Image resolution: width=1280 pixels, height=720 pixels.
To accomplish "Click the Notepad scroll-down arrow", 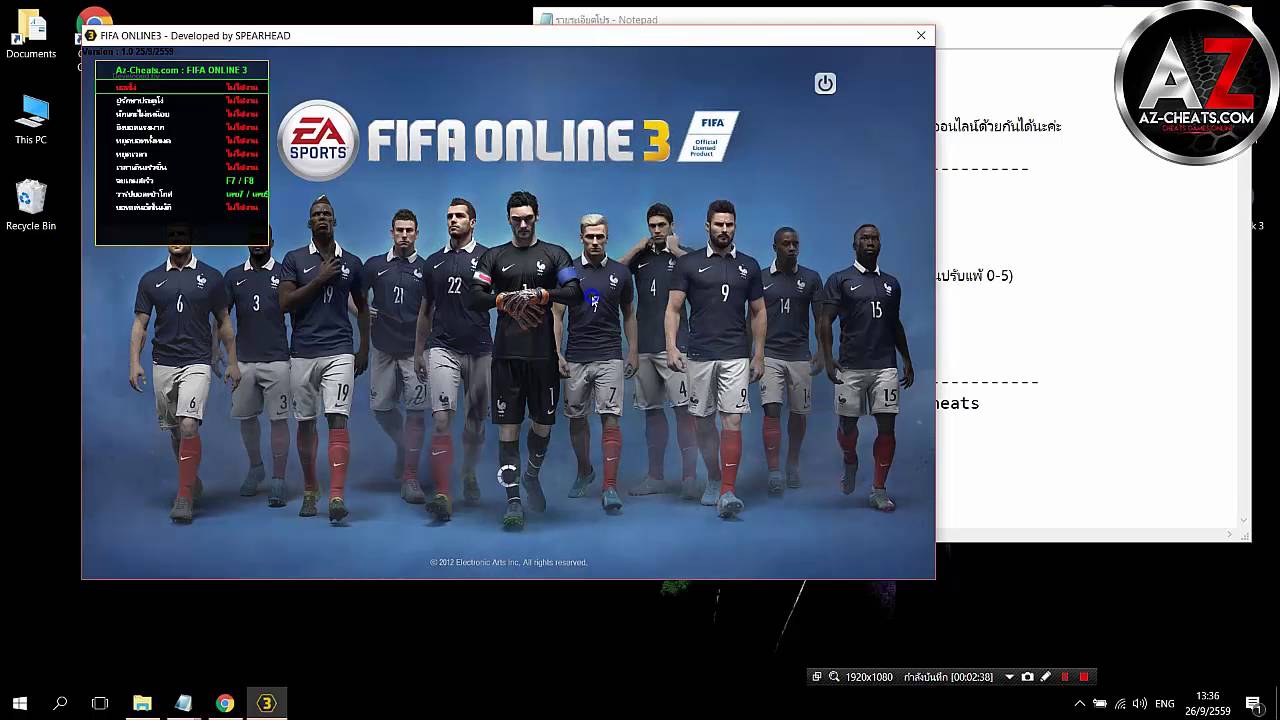I will coord(1245,520).
